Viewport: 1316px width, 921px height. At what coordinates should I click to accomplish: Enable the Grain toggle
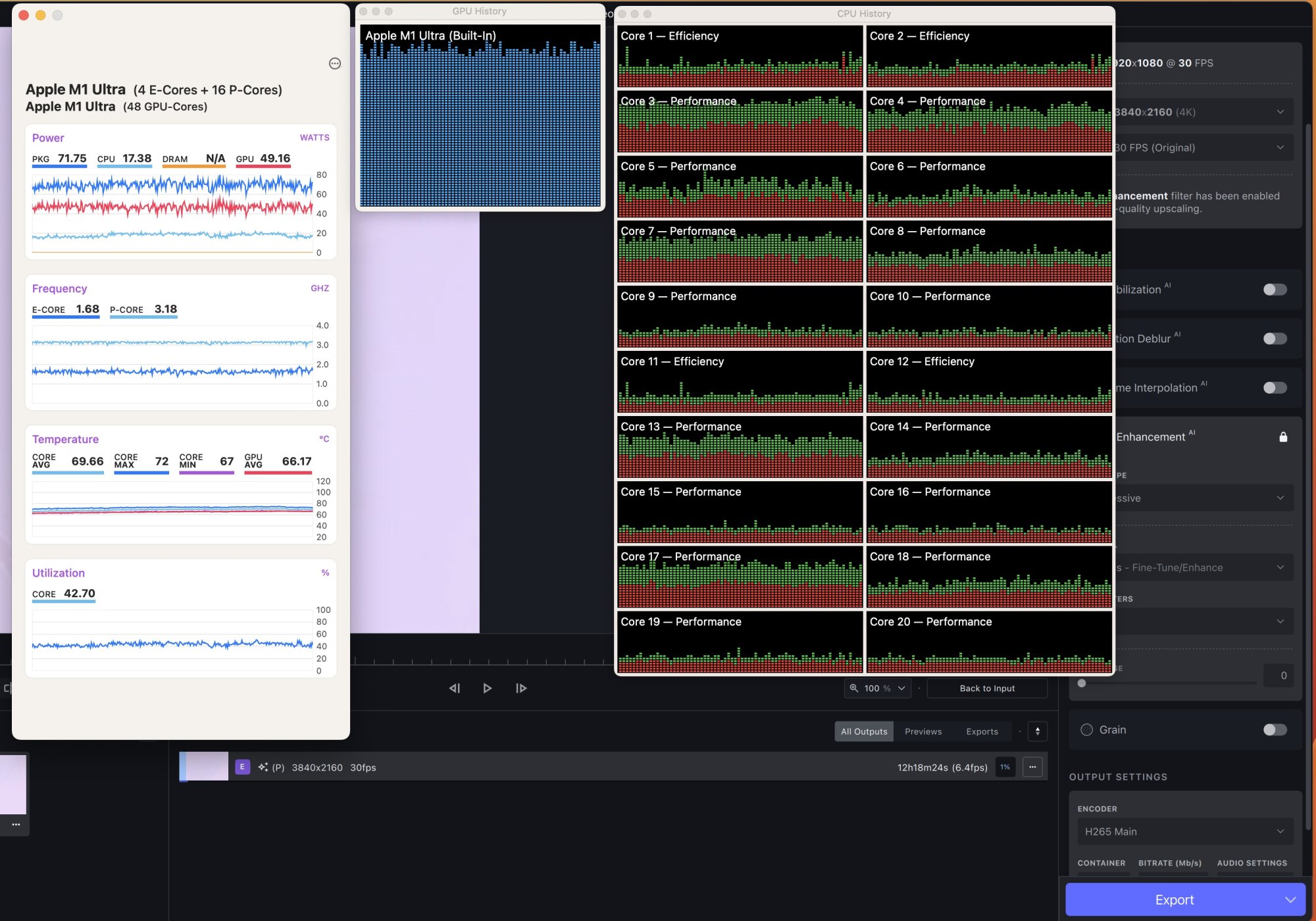point(1275,729)
